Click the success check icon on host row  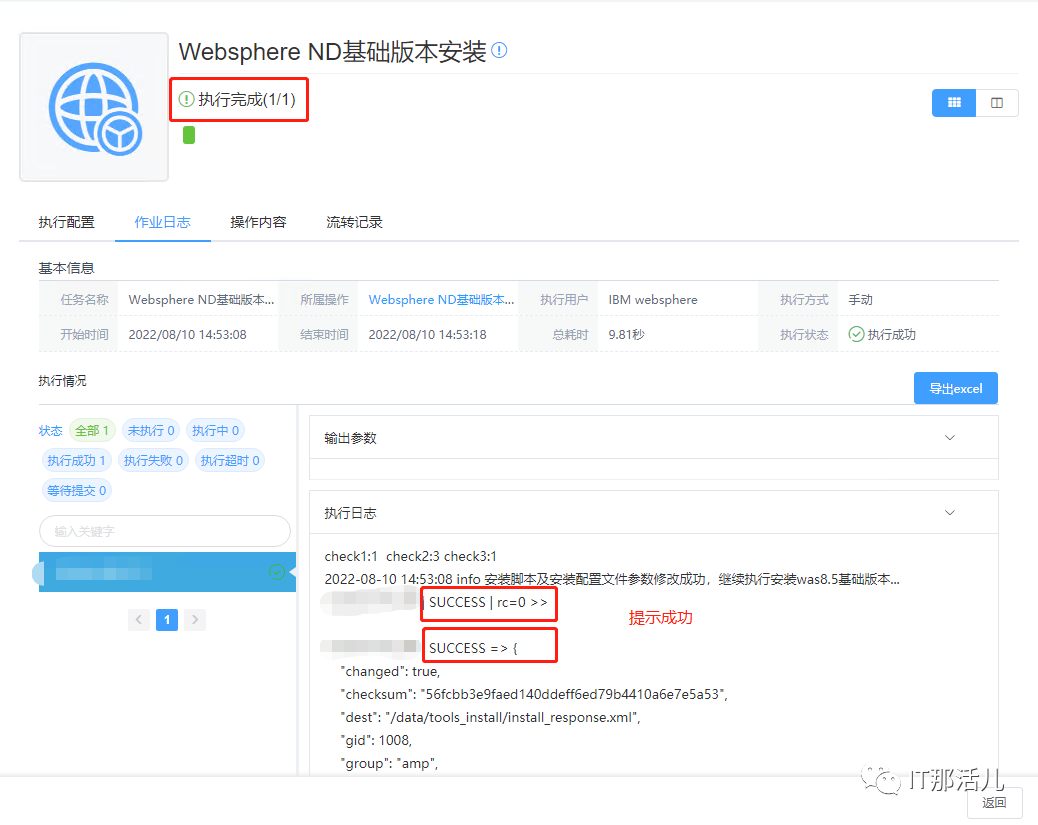point(277,572)
